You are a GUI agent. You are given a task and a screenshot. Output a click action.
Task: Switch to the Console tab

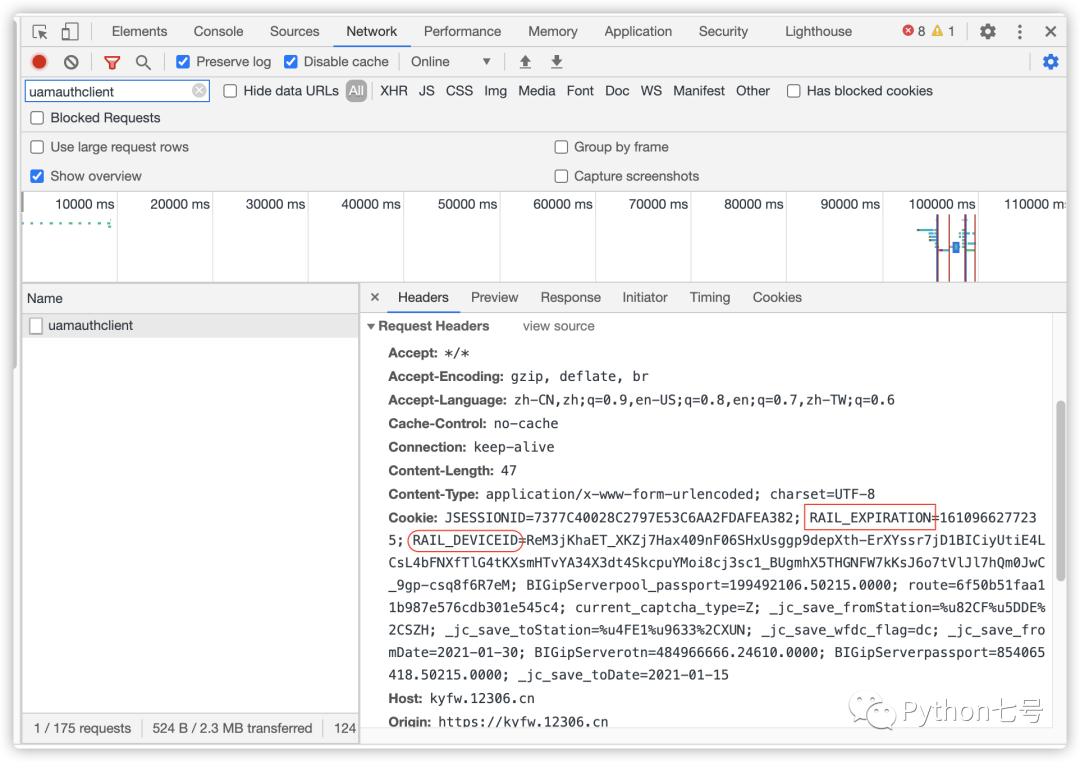click(218, 32)
